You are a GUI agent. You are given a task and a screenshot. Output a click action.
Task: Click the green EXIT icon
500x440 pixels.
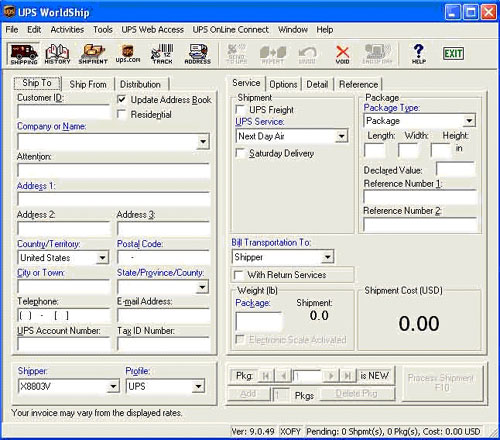(x=453, y=54)
